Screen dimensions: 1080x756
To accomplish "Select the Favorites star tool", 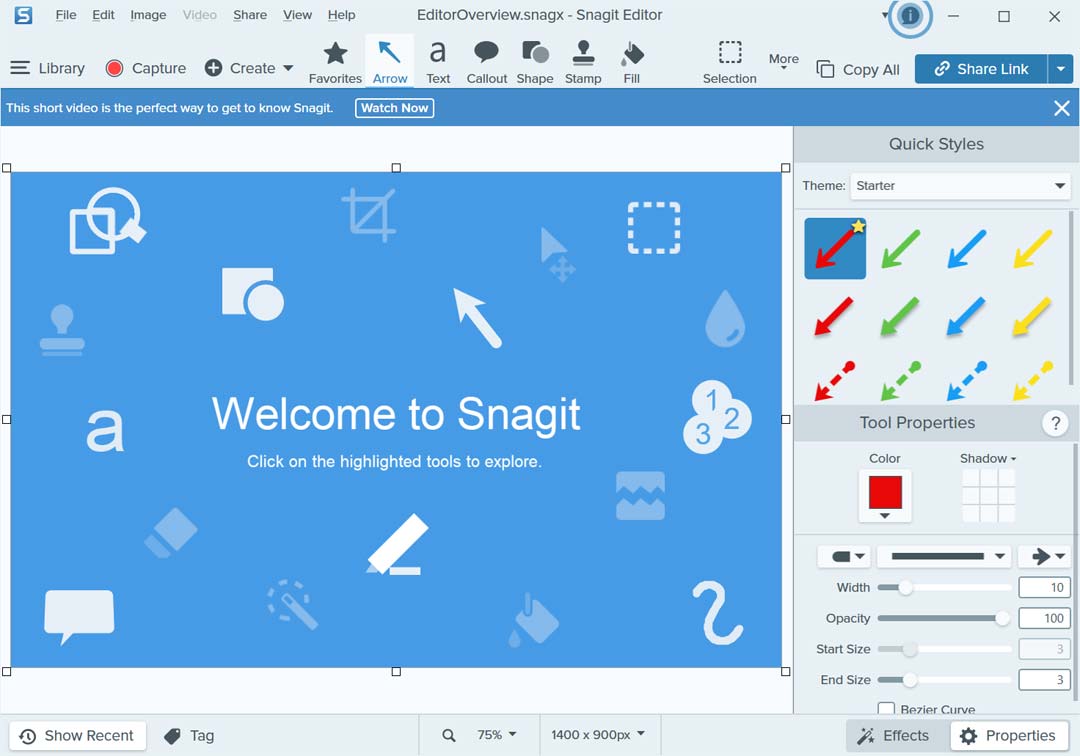I will pyautogui.click(x=335, y=62).
